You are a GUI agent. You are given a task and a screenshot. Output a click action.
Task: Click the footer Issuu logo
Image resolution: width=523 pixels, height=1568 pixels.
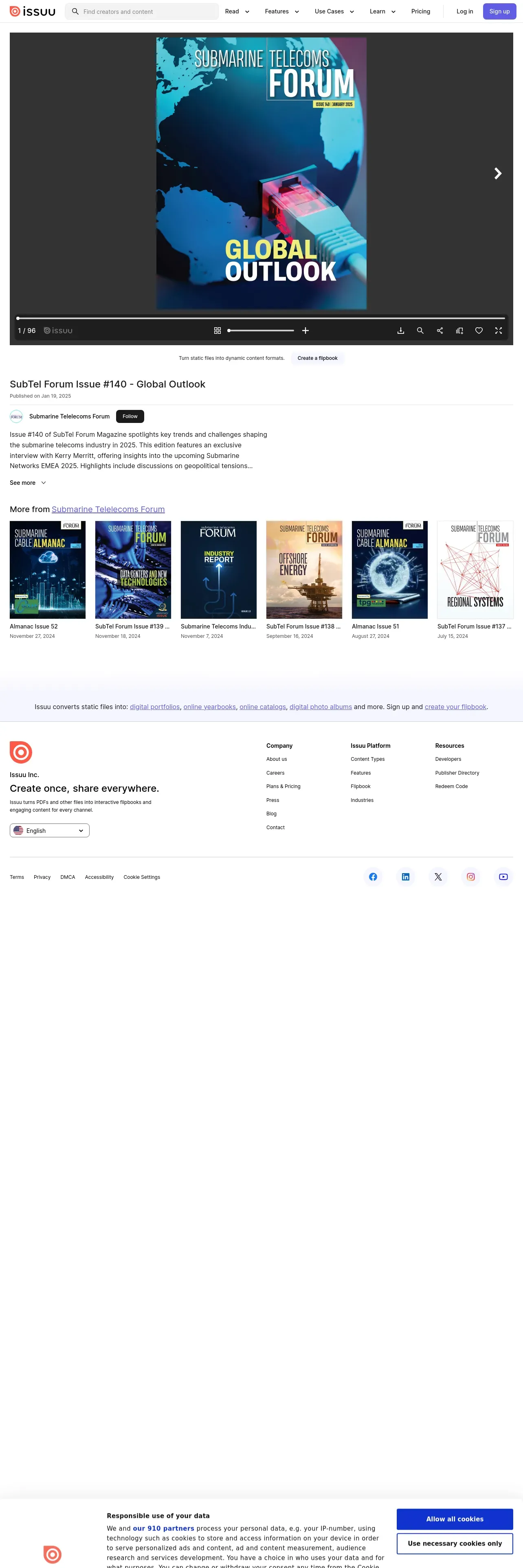click(x=21, y=752)
